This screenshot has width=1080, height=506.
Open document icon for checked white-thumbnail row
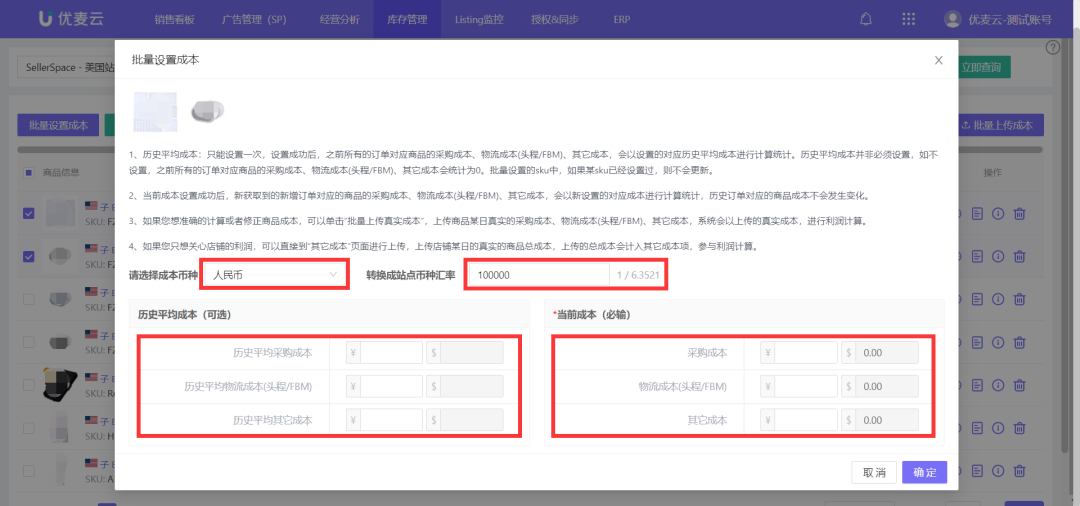click(x=977, y=213)
